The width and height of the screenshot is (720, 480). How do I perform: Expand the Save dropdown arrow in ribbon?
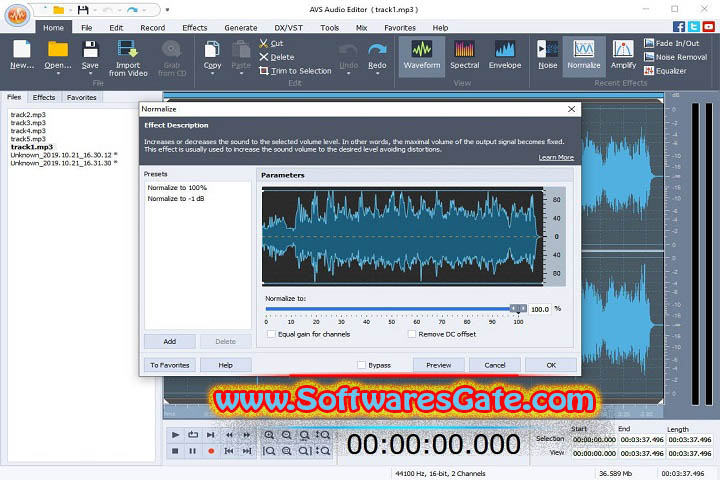pos(90,73)
